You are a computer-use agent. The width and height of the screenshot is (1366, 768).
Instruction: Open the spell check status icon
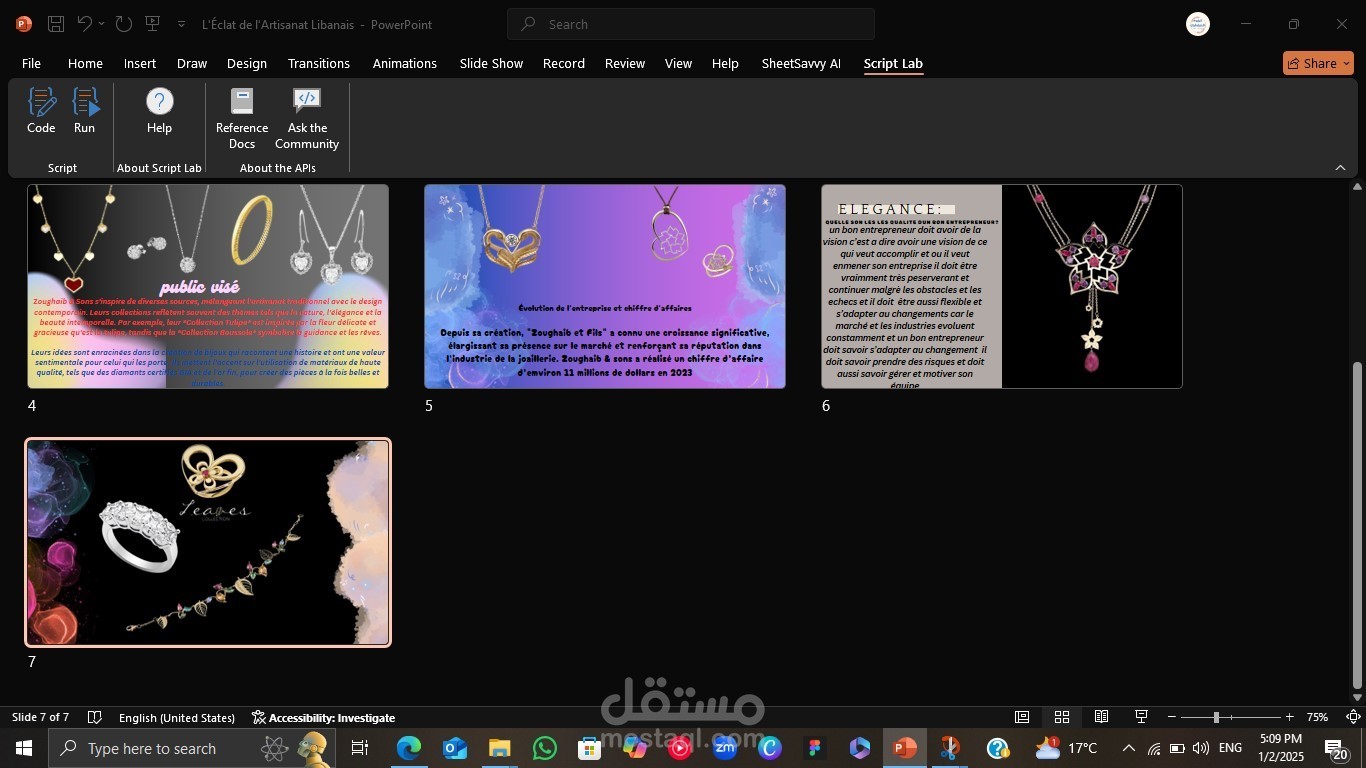(95, 717)
